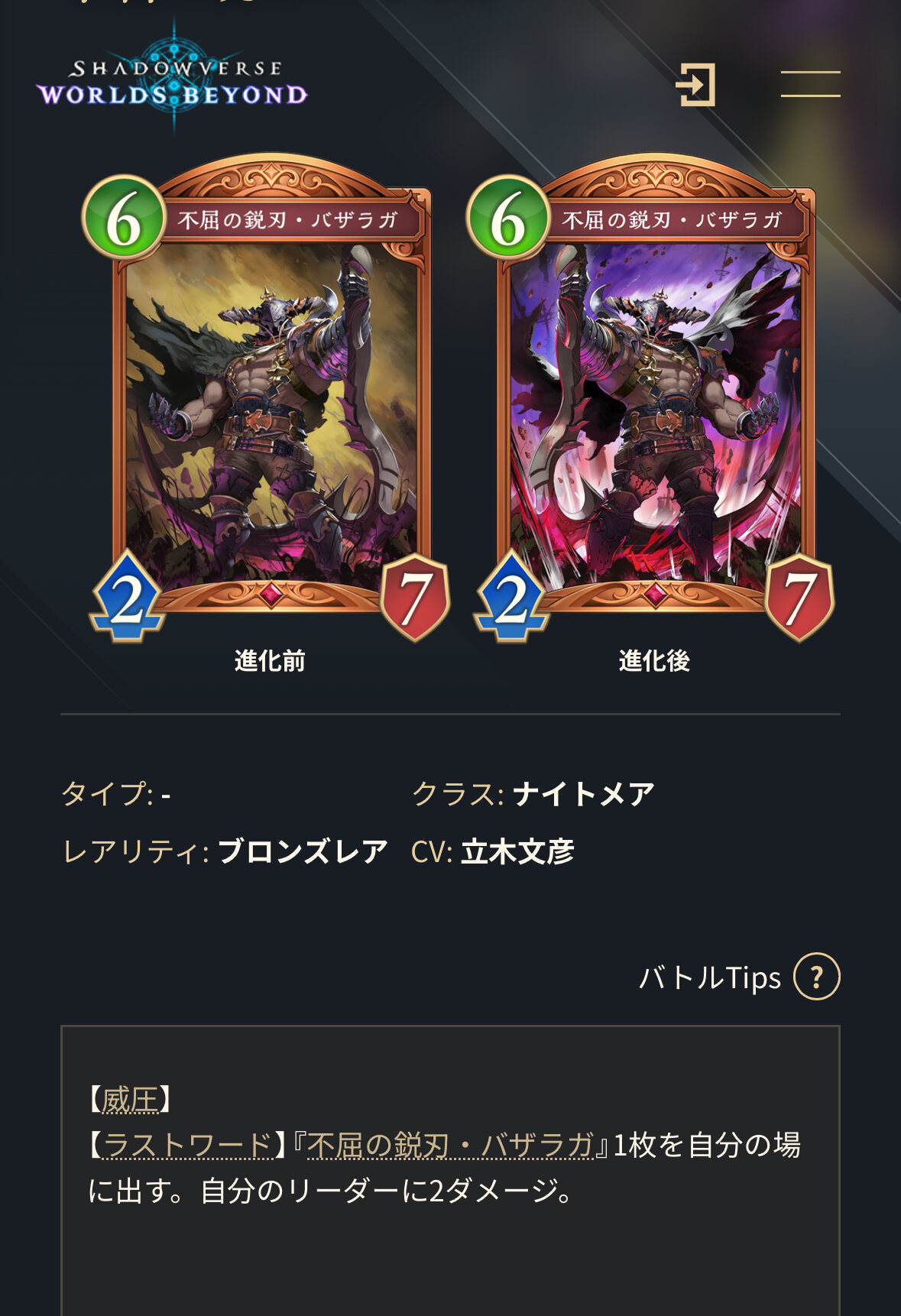The width and height of the screenshot is (901, 1316).
Task: Click the red defense 7 shield on pre-evolution card
Action: pos(415,598)
